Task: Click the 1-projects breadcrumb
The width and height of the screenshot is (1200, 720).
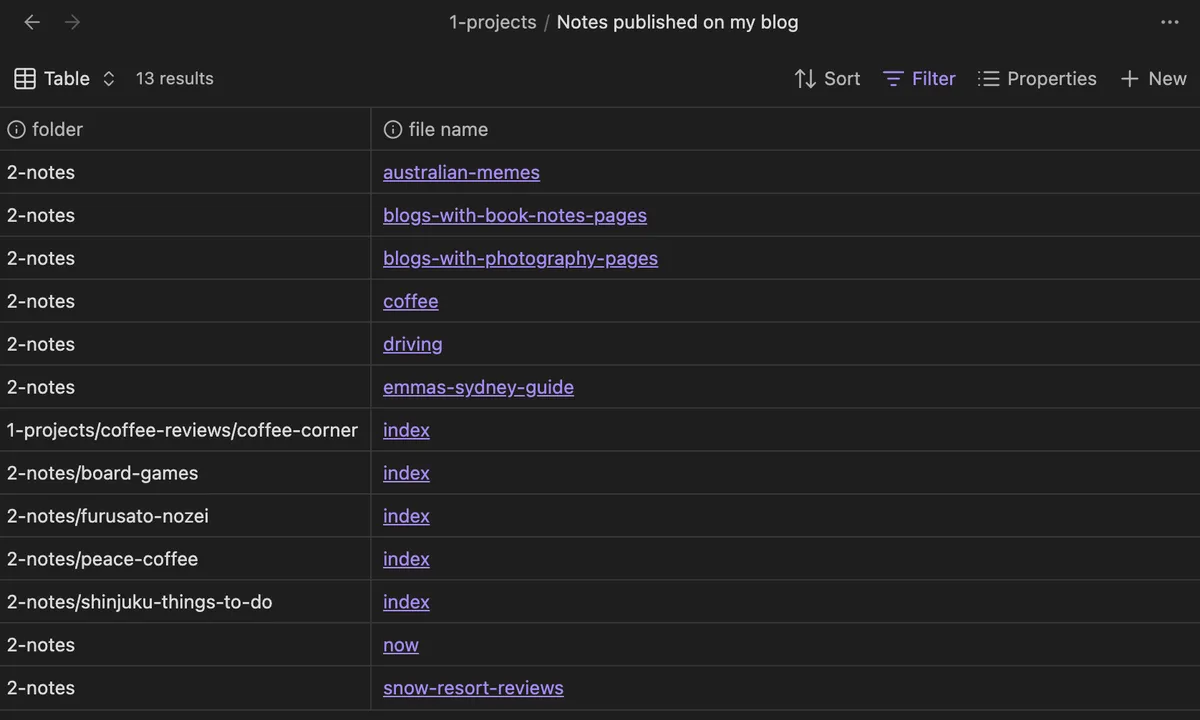Action: pyautogui.click(x=492, y=22)
